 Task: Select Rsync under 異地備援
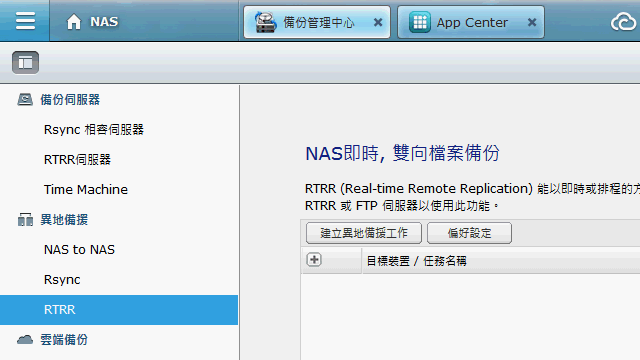(62, 280)
